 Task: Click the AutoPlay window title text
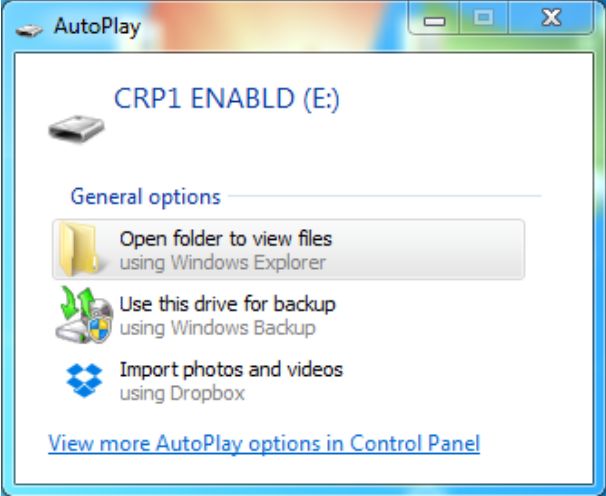[97, 27]
